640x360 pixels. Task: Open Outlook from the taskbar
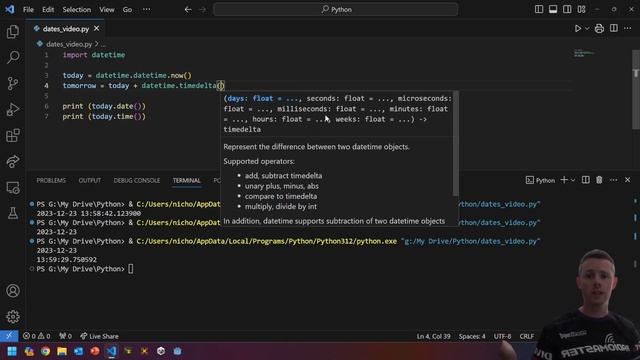point(78,351)
